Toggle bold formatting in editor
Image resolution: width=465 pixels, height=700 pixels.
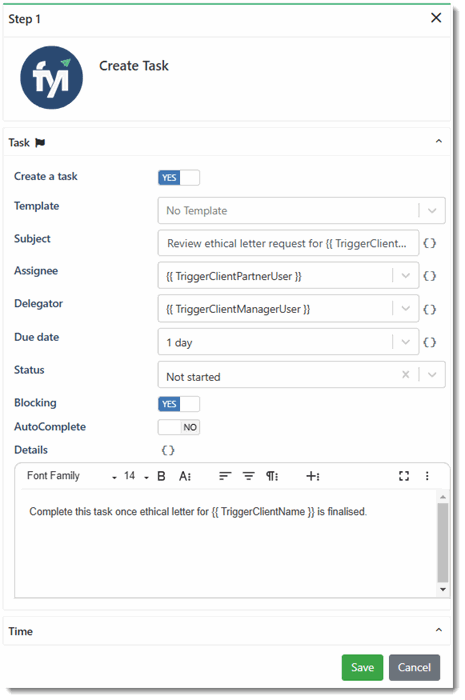pos(162,476)
